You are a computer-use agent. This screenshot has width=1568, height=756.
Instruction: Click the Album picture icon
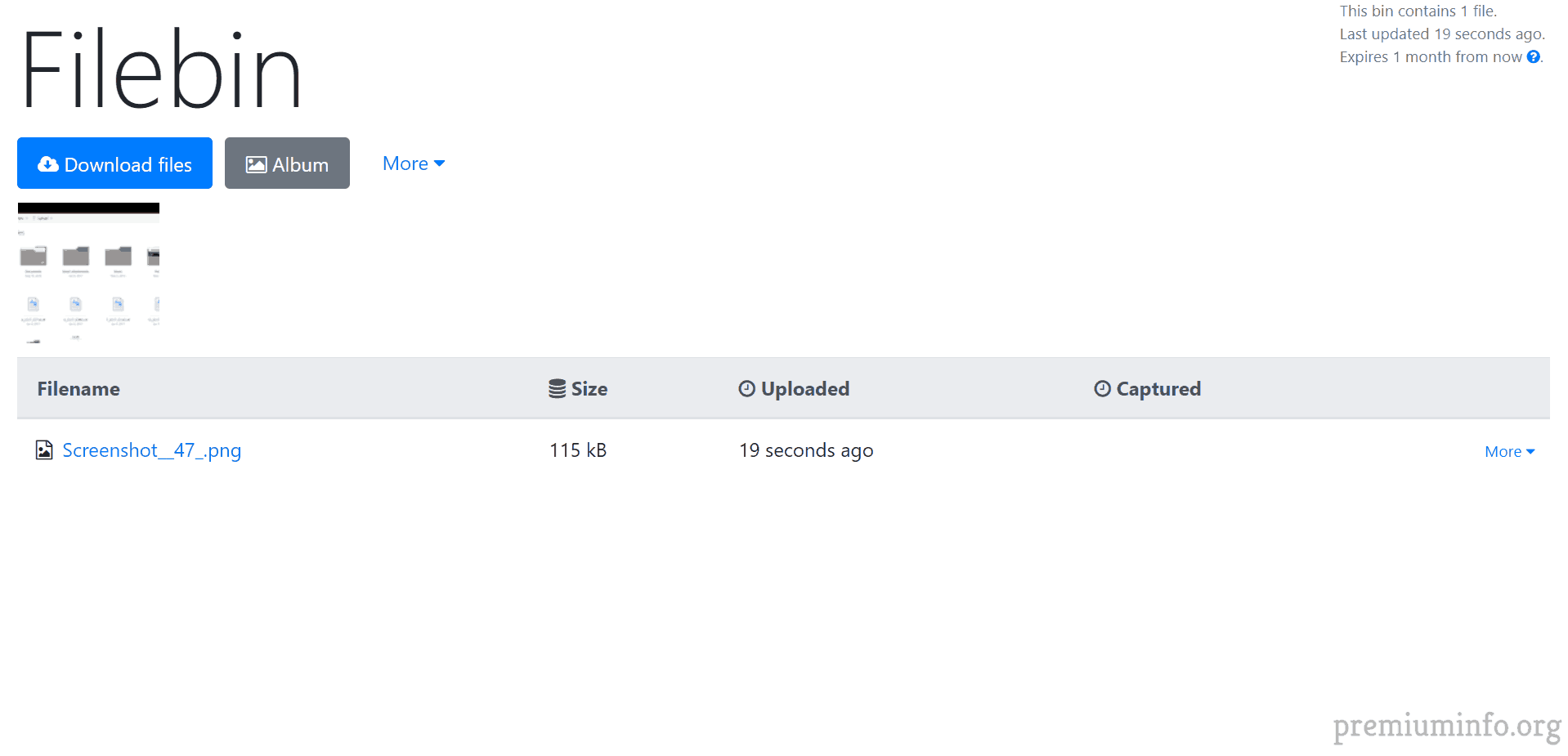tap(256, 164)
